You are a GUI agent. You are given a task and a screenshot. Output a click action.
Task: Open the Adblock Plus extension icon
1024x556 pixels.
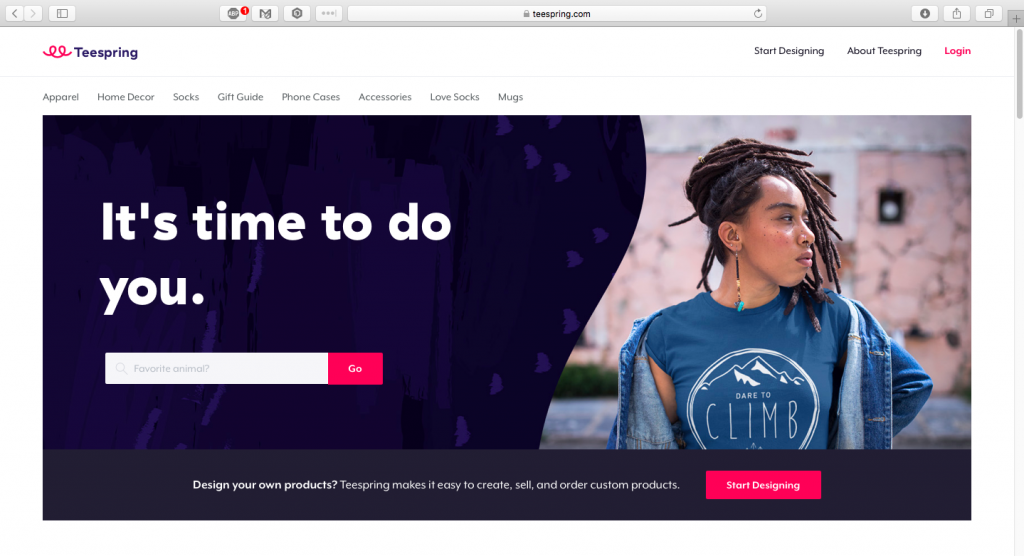click(x=234, y=13)
